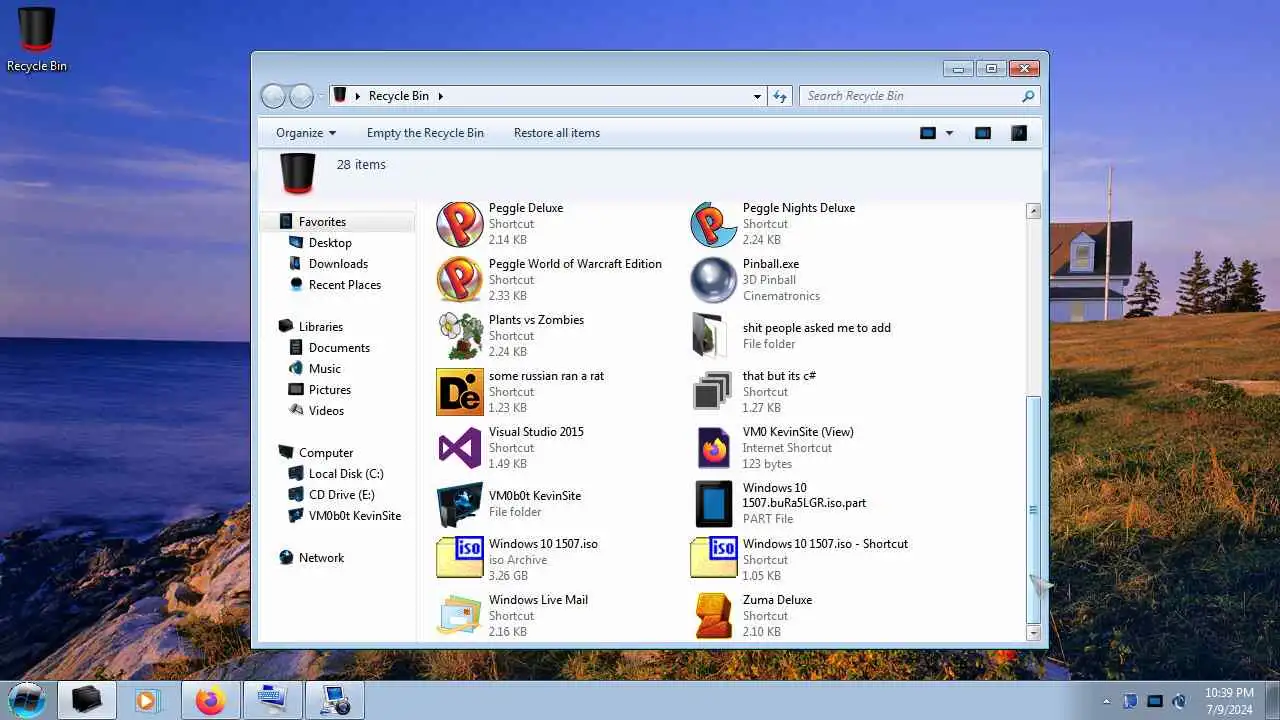Click the volume icon in system tray
This screenshot has height=720, width=1280.
pos(1179,701)
